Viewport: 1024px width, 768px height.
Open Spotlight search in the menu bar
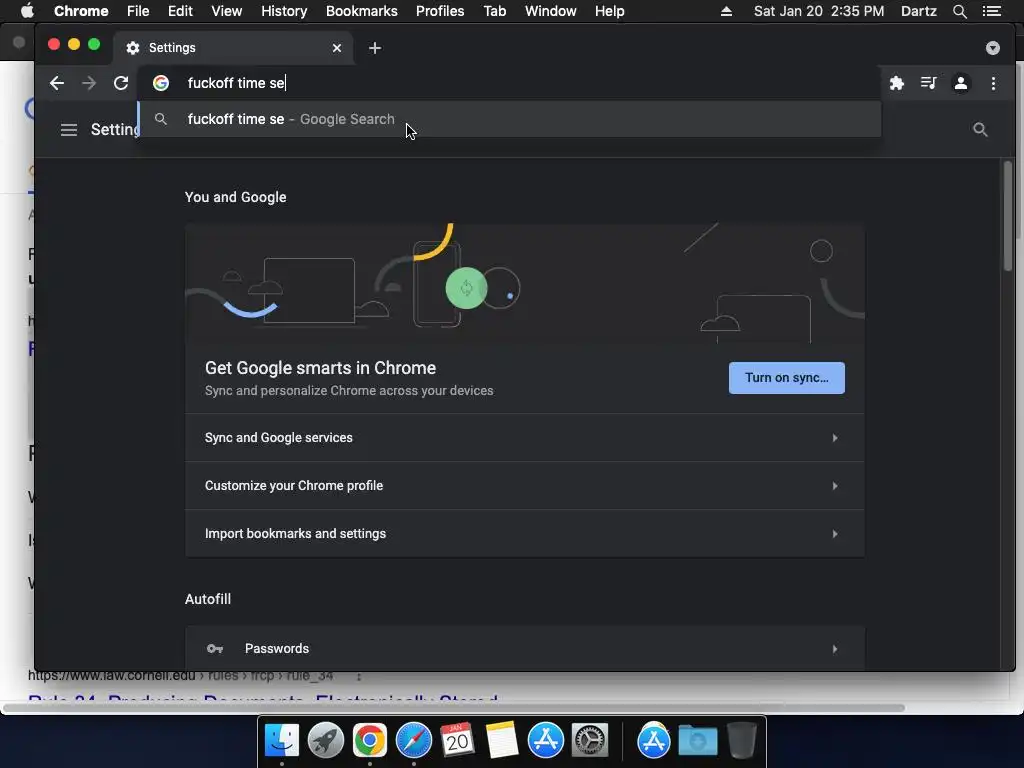click(959, 11)
